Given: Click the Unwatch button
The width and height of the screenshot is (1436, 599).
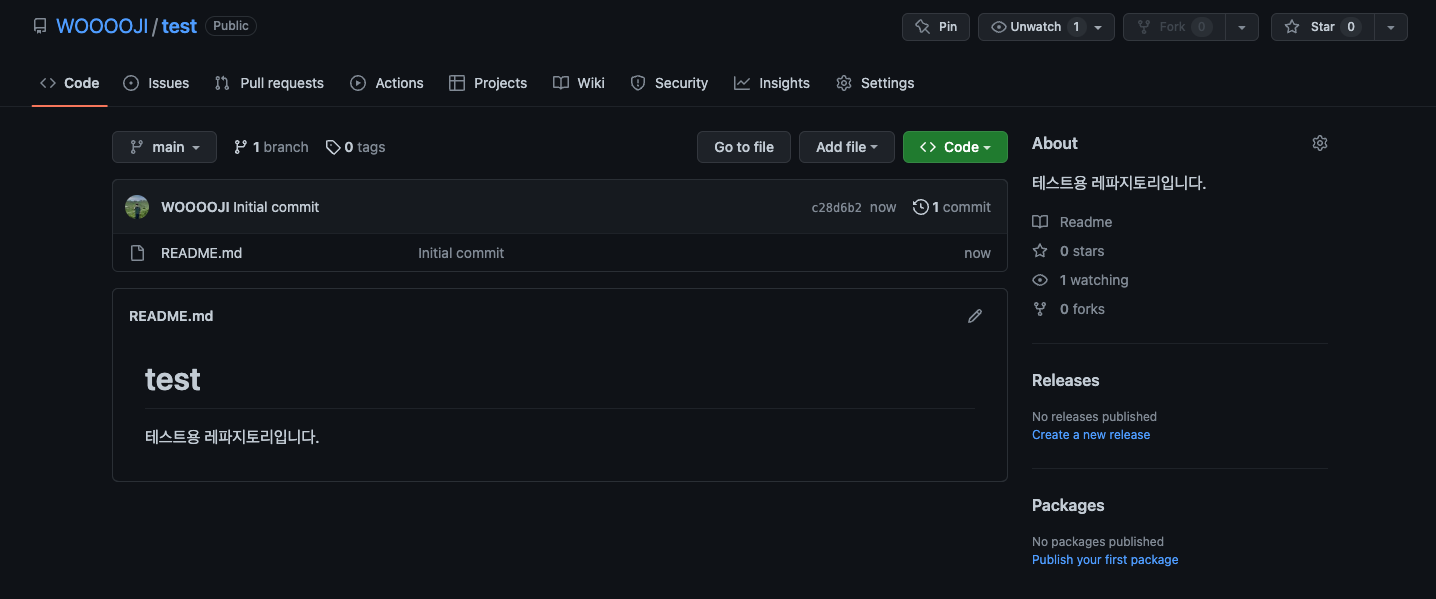Looking at the screenshot, I should pyautogui.click(x=1035, y=27).
